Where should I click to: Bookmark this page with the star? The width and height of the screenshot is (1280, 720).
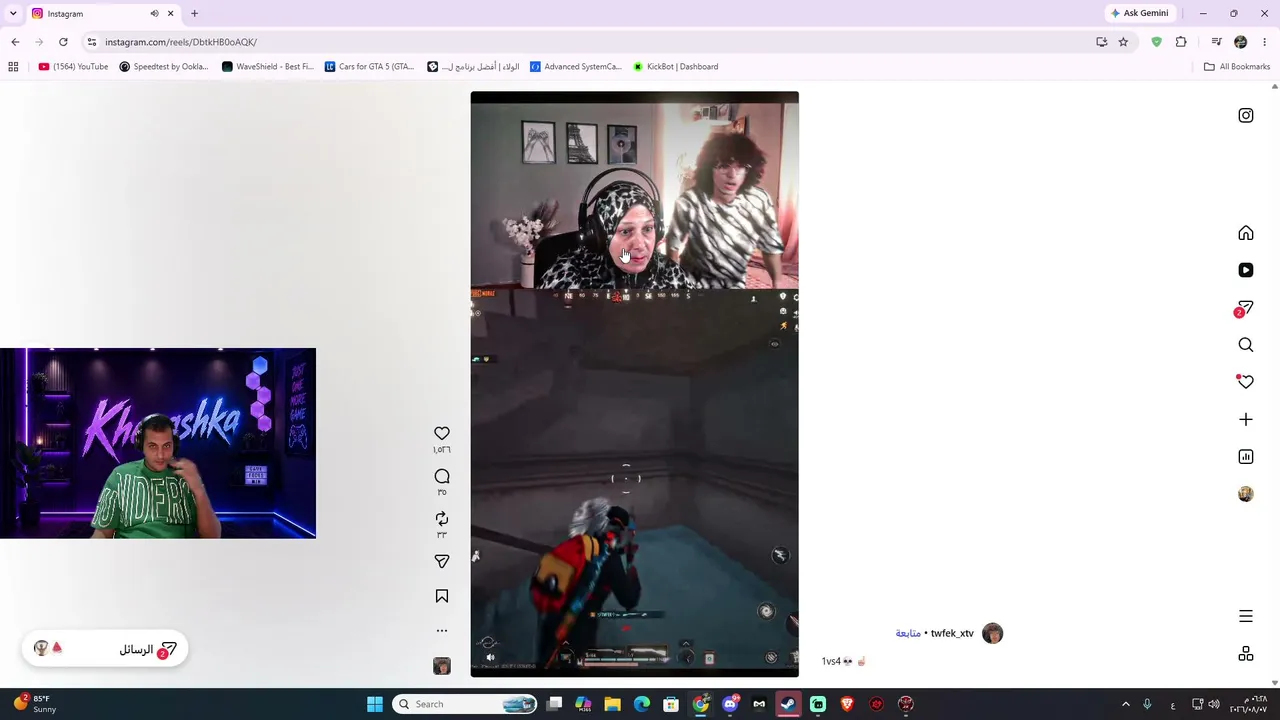(1123, 42)
